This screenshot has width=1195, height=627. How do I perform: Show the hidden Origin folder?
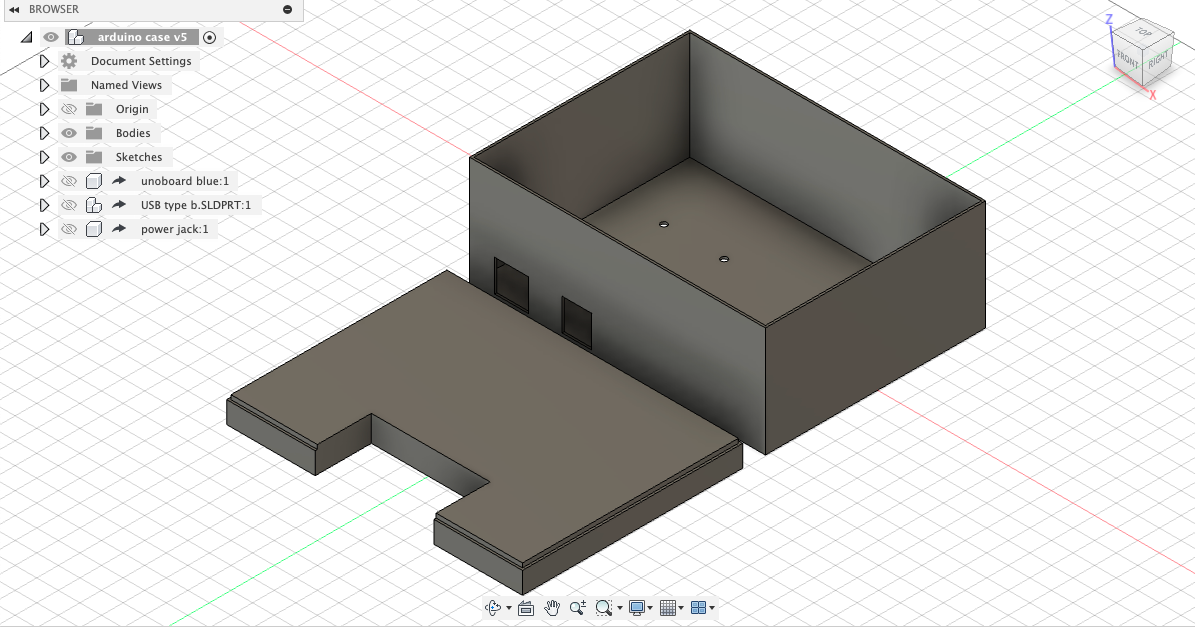pyautogui.click(x=69, y=109)
